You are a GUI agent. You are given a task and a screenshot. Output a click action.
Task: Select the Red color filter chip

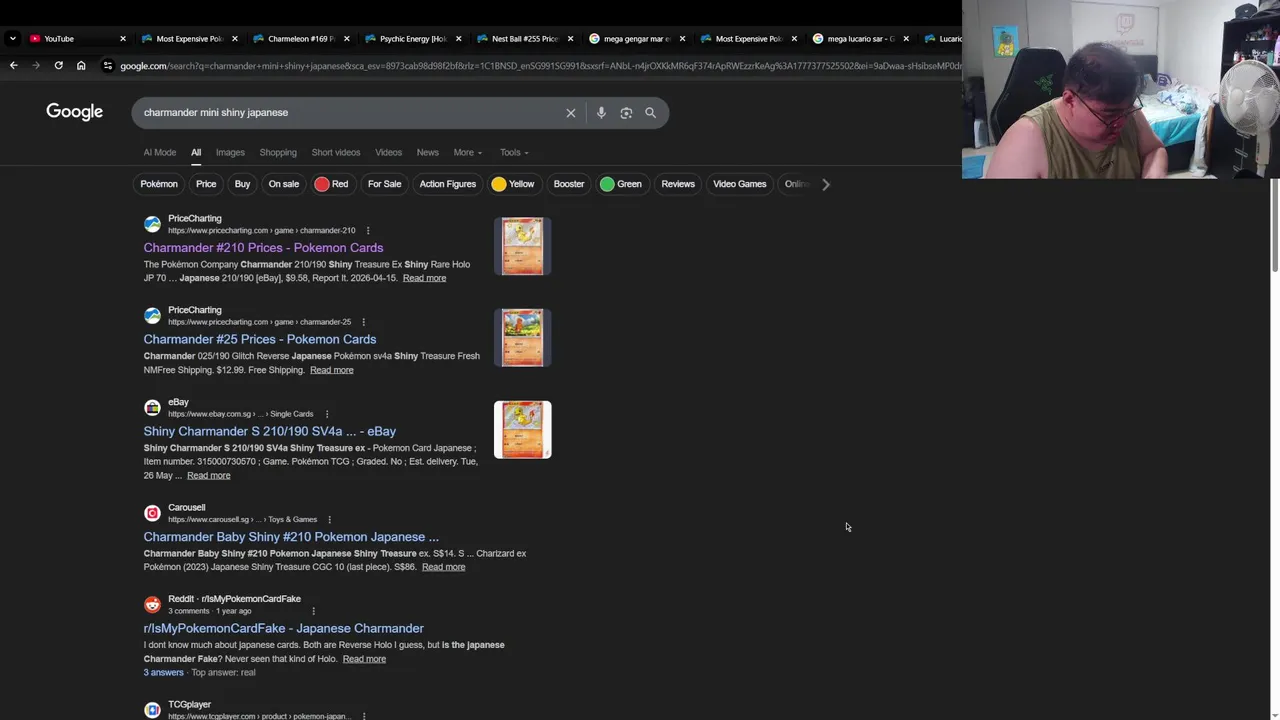click(x=331, y=184)
